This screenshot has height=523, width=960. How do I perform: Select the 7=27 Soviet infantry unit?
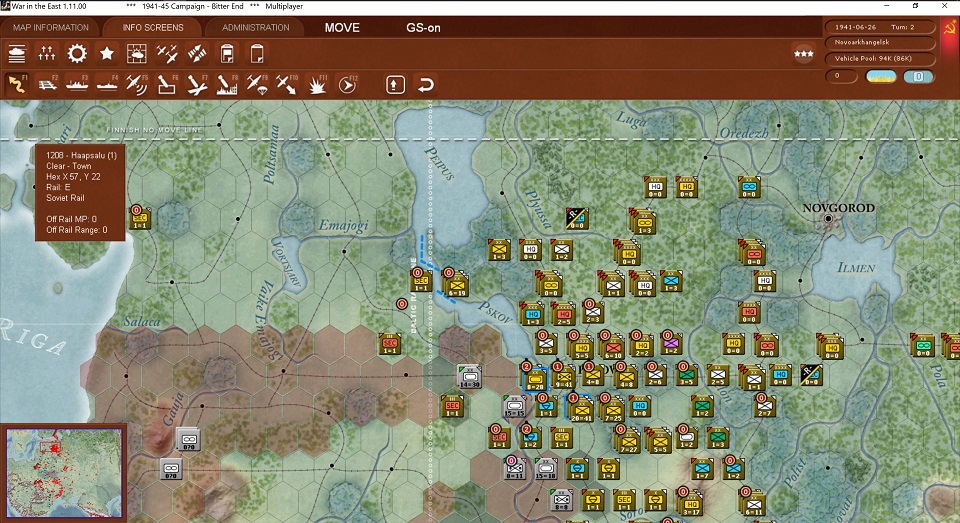[628, 442]
